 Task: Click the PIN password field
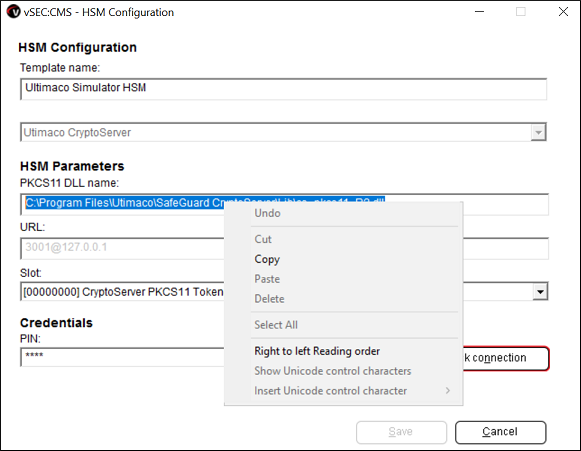122,357
